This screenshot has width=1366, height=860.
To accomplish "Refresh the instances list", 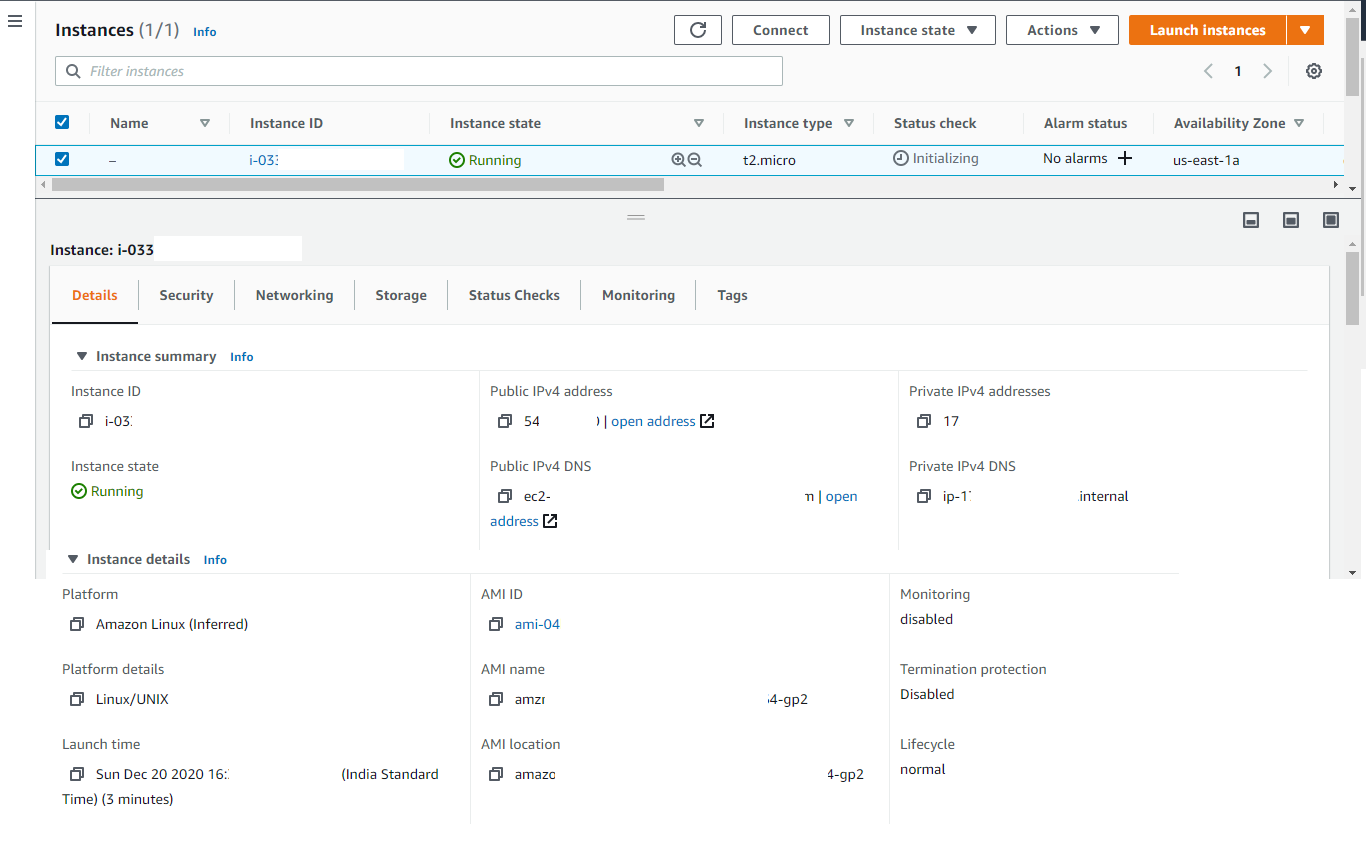I will point(698,30).
